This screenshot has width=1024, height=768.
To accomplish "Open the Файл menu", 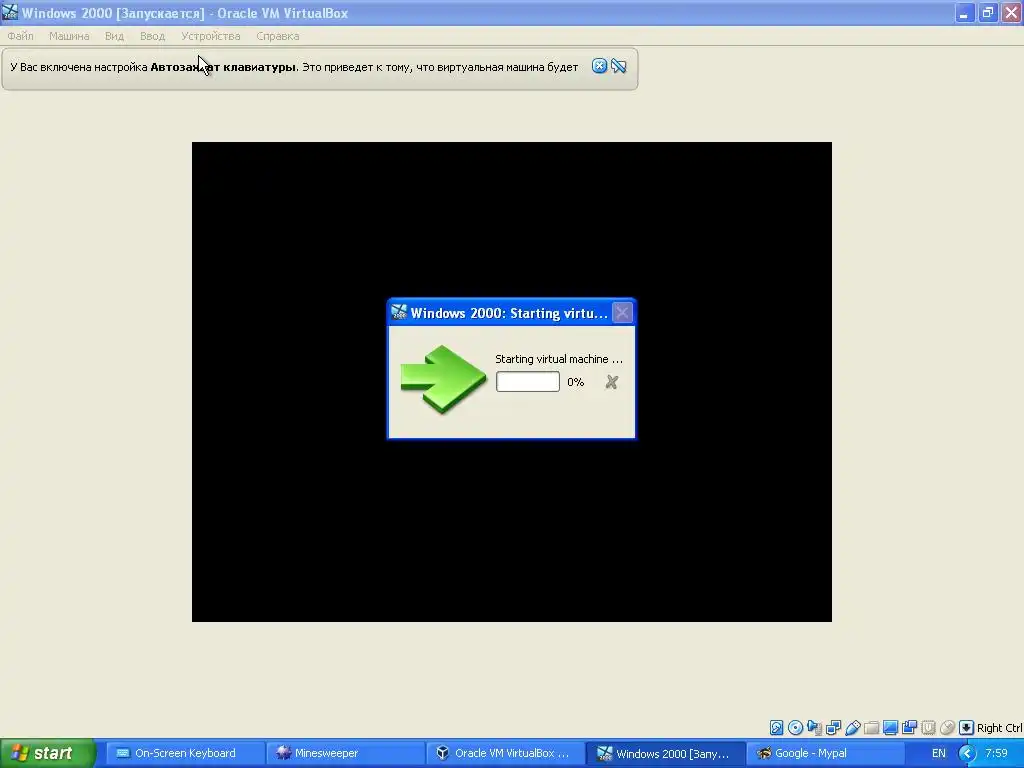I will click(x=21, y=36).
